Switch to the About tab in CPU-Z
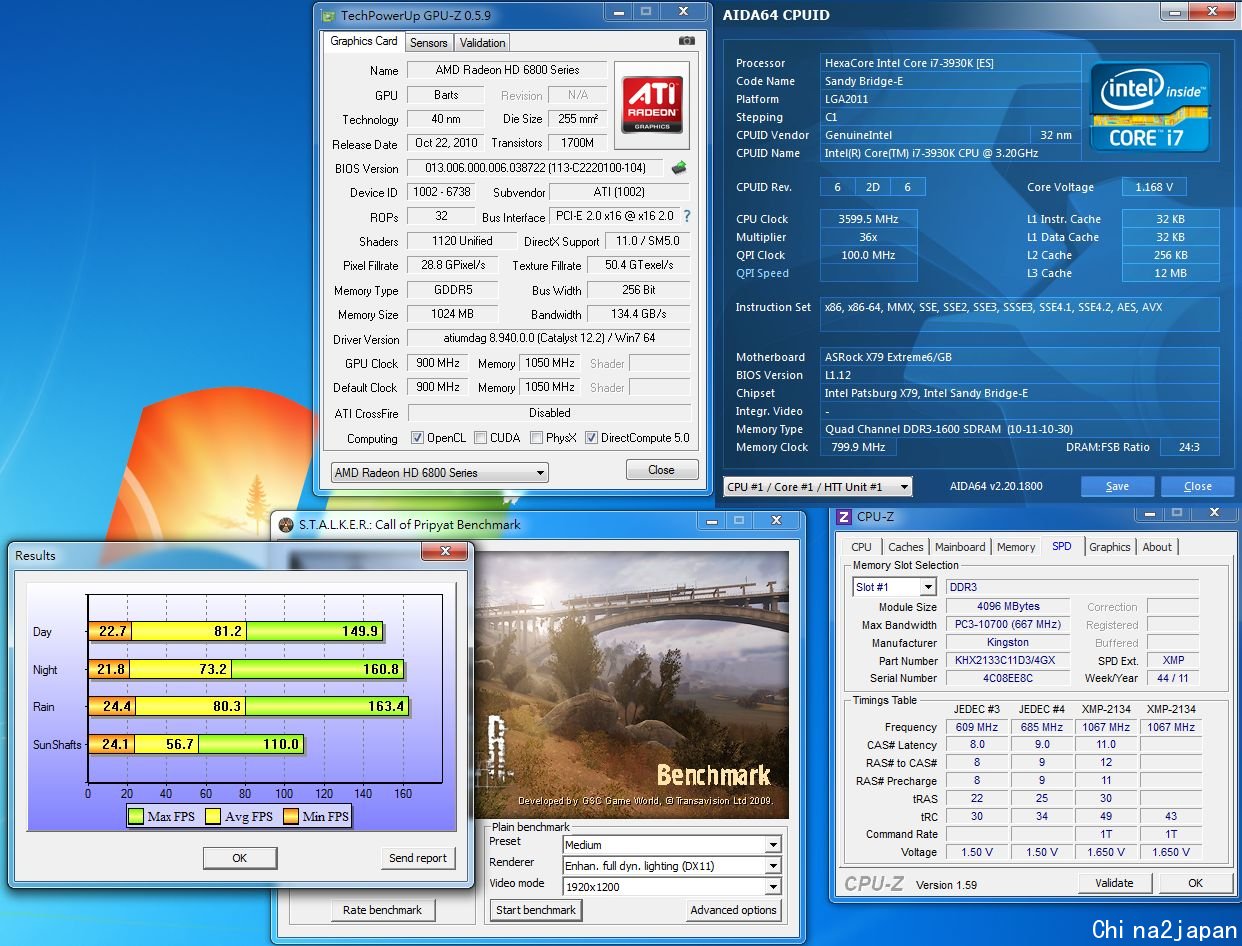The image size is (1242, 946). tap(1157, 547)
